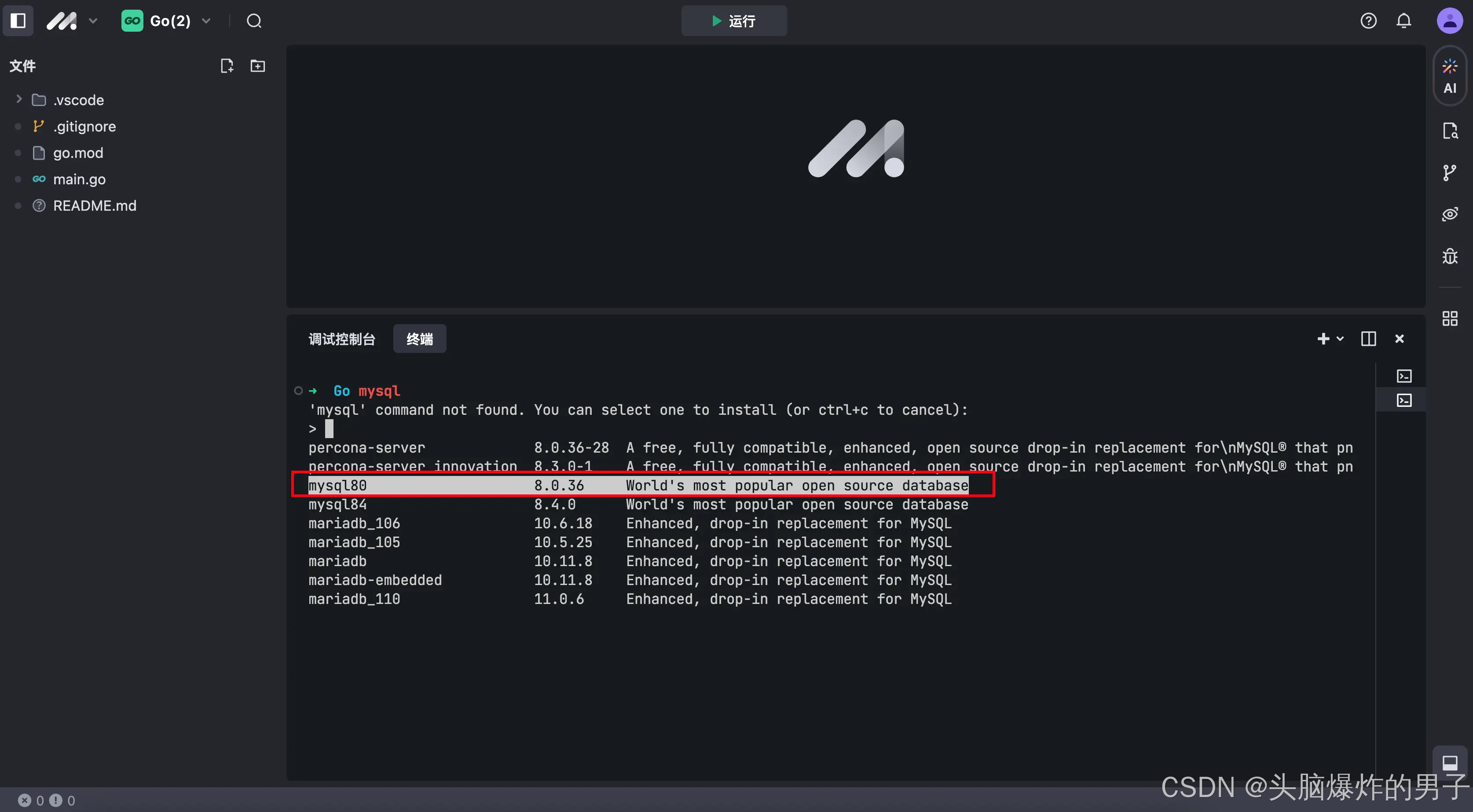Image resolution: width=1473 pixels, height=812 pixels.
Task: Open the main.go file
Action: 79,179
